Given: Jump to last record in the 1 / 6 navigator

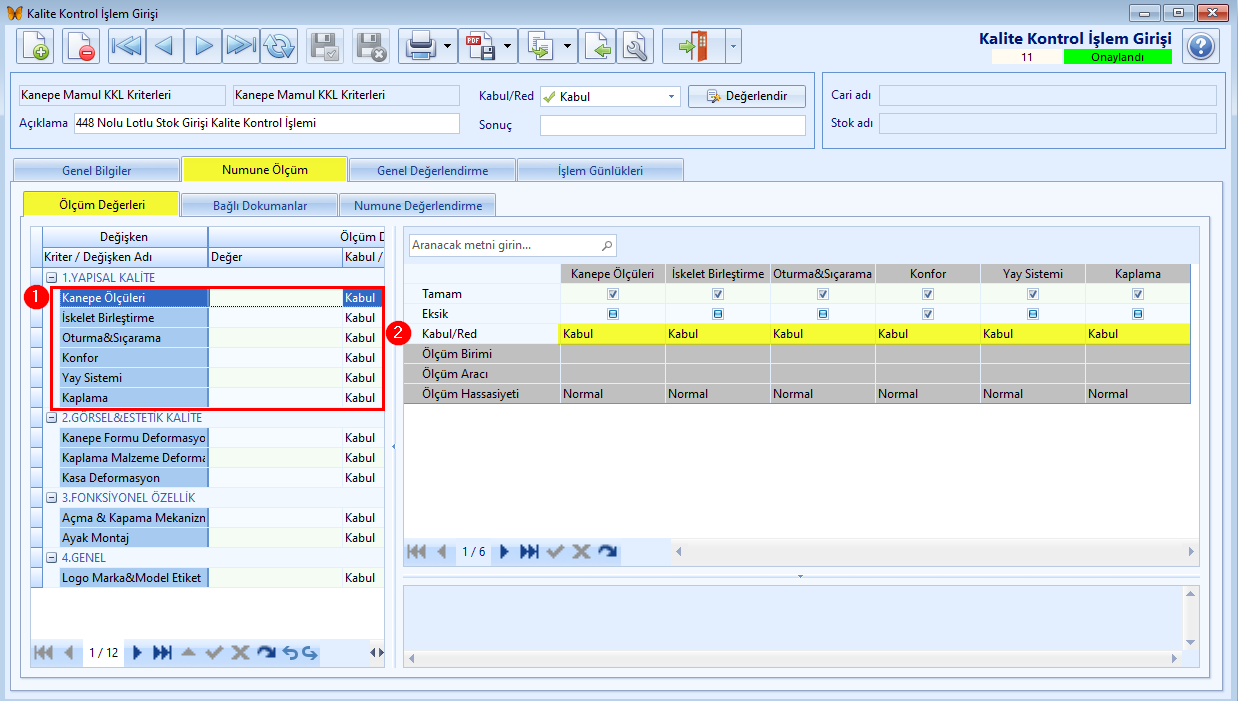Looking at the screenshot, I should coord(530,551).
